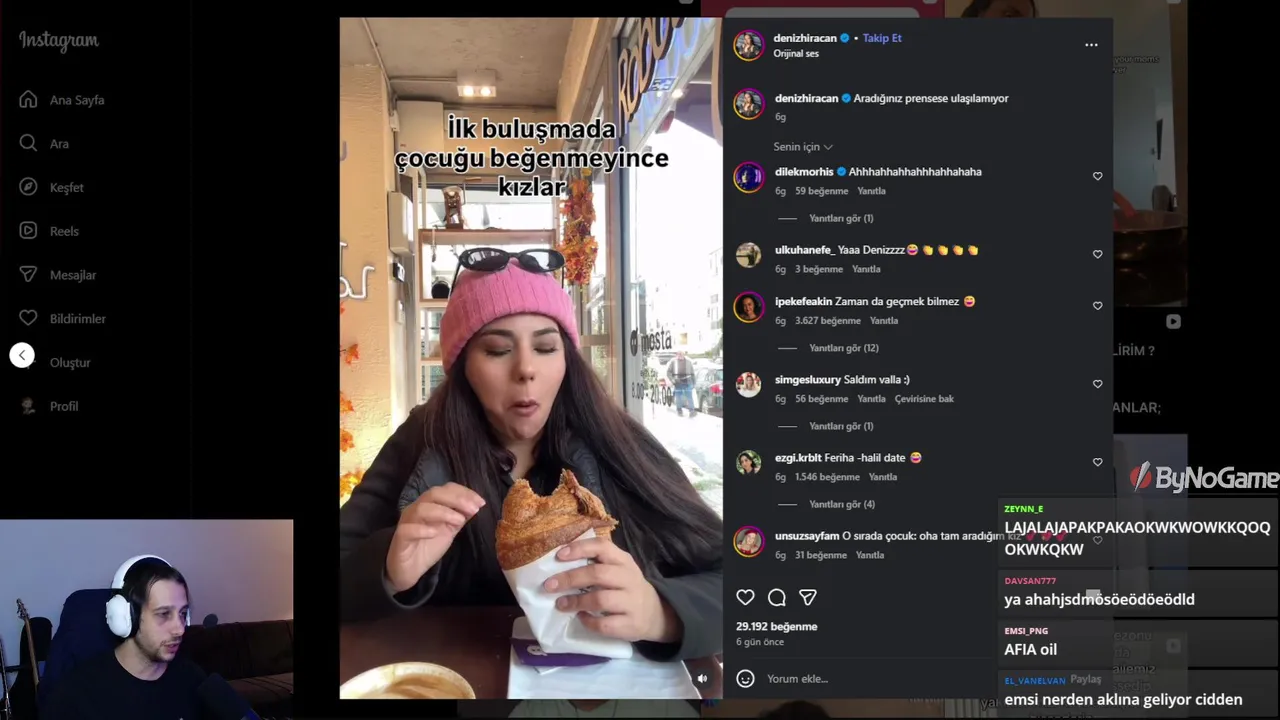The image size is (1280, 720).
Task: Open the three-dot more options menu
Action: [1091, 45]
